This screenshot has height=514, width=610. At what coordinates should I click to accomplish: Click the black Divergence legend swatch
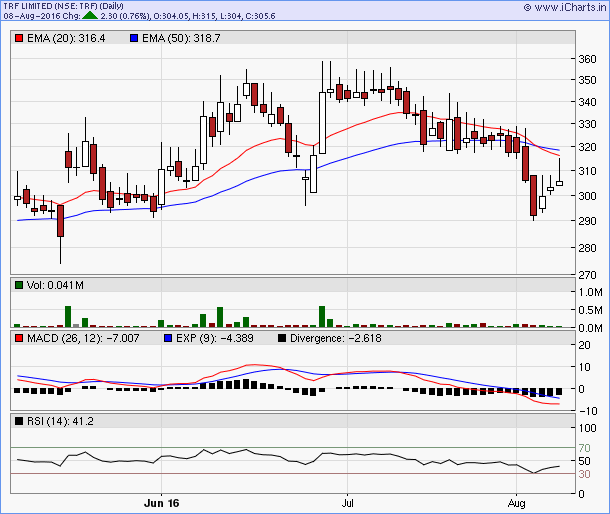[282, 338]
